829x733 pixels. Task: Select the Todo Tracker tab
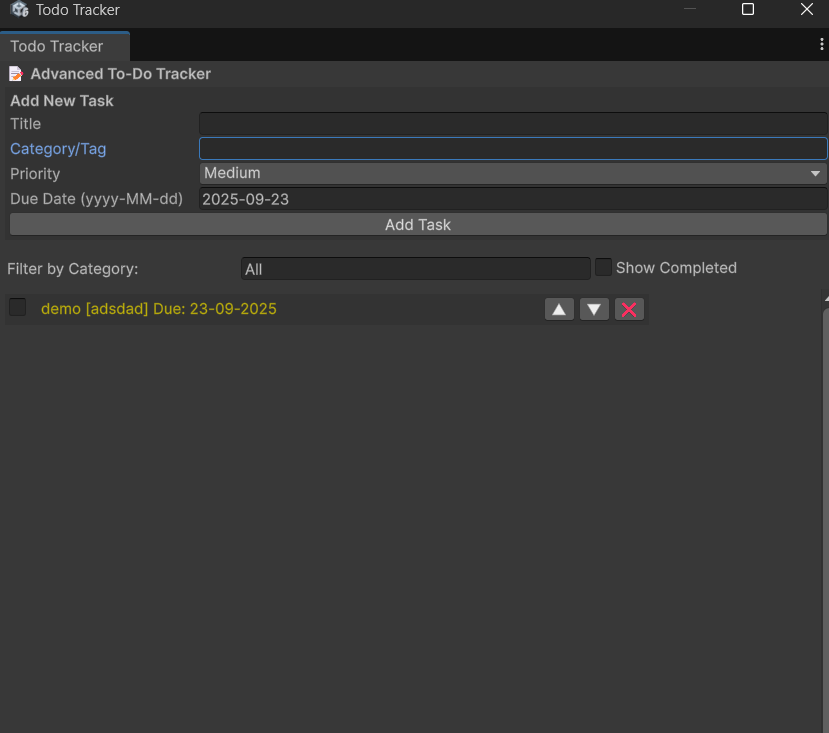click(65, 47)
